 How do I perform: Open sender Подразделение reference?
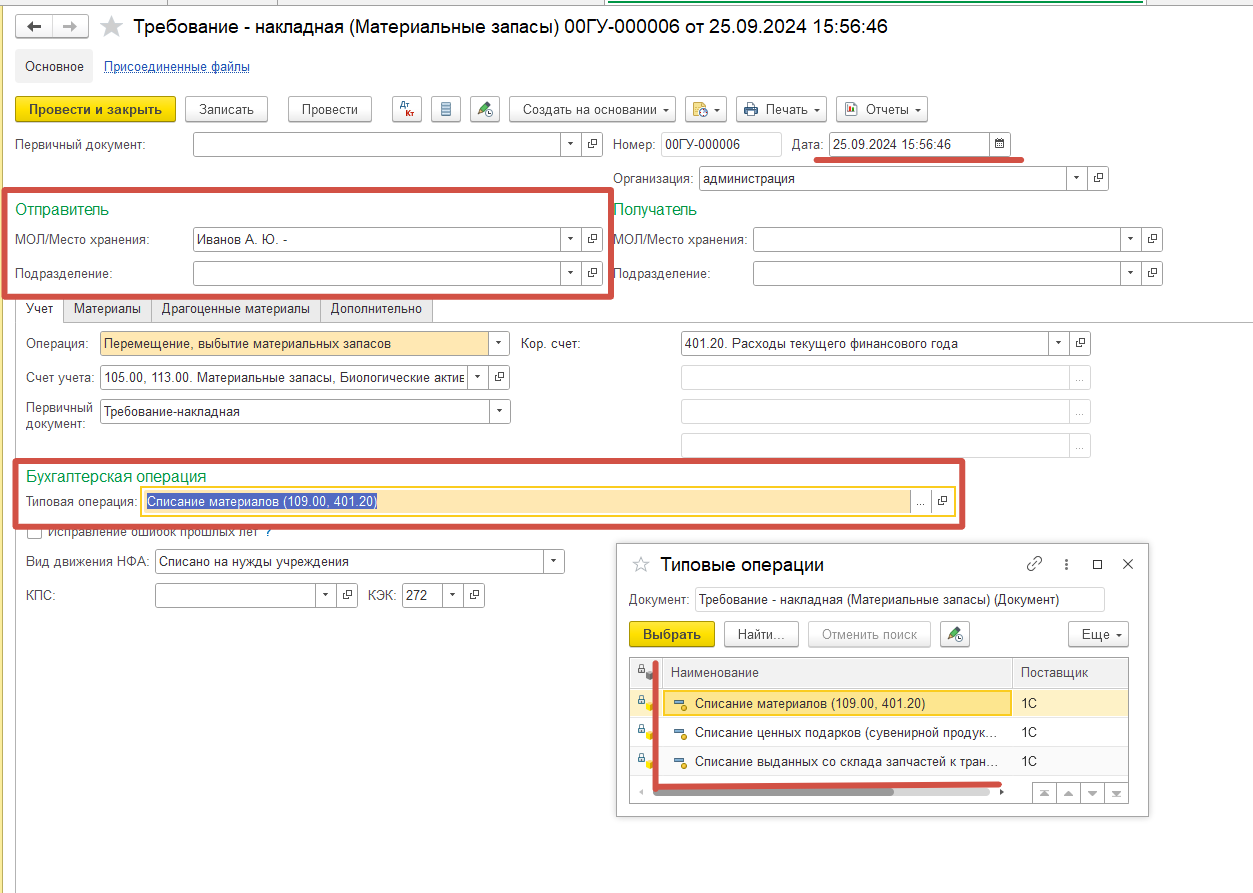pos(592,273)
